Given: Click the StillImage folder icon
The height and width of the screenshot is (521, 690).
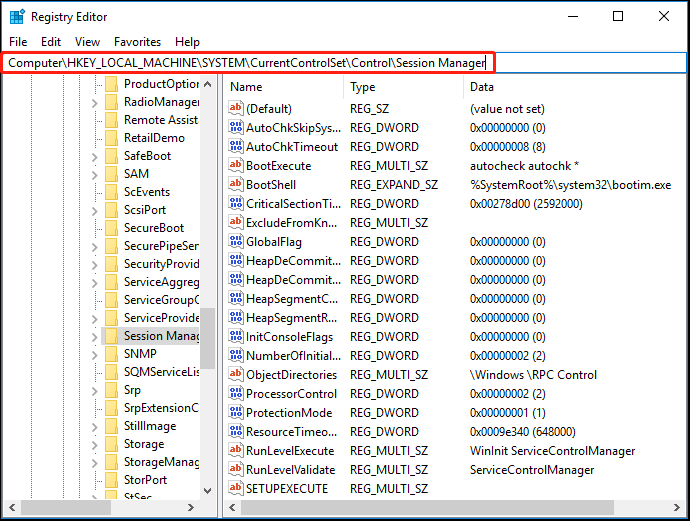Looking at the screenshot, I should pos(112,426).
